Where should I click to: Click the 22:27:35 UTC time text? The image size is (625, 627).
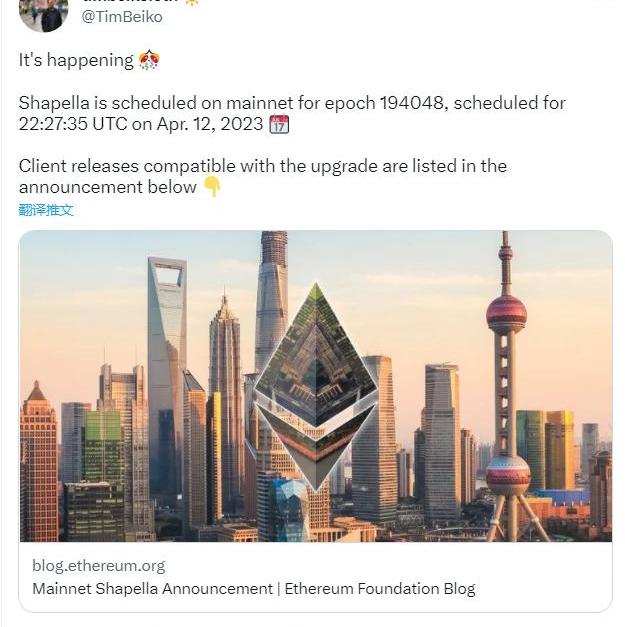point(73,124)
